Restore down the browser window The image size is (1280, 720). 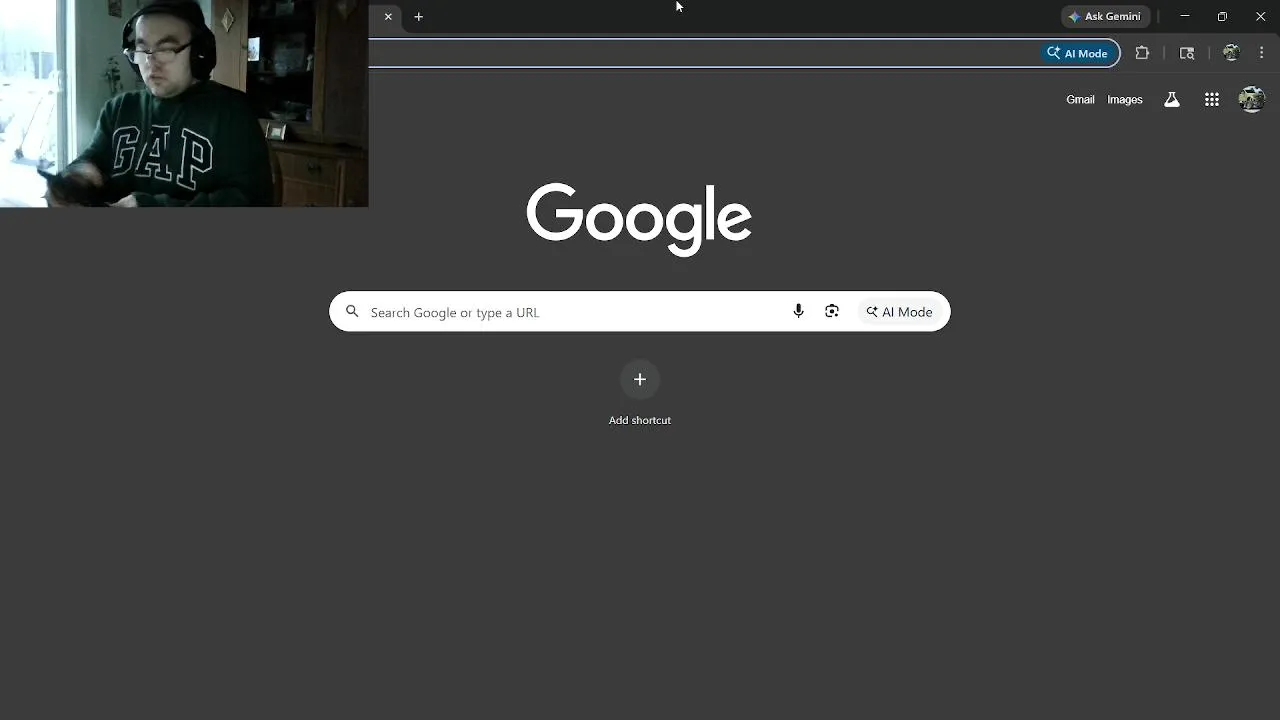1222,17
